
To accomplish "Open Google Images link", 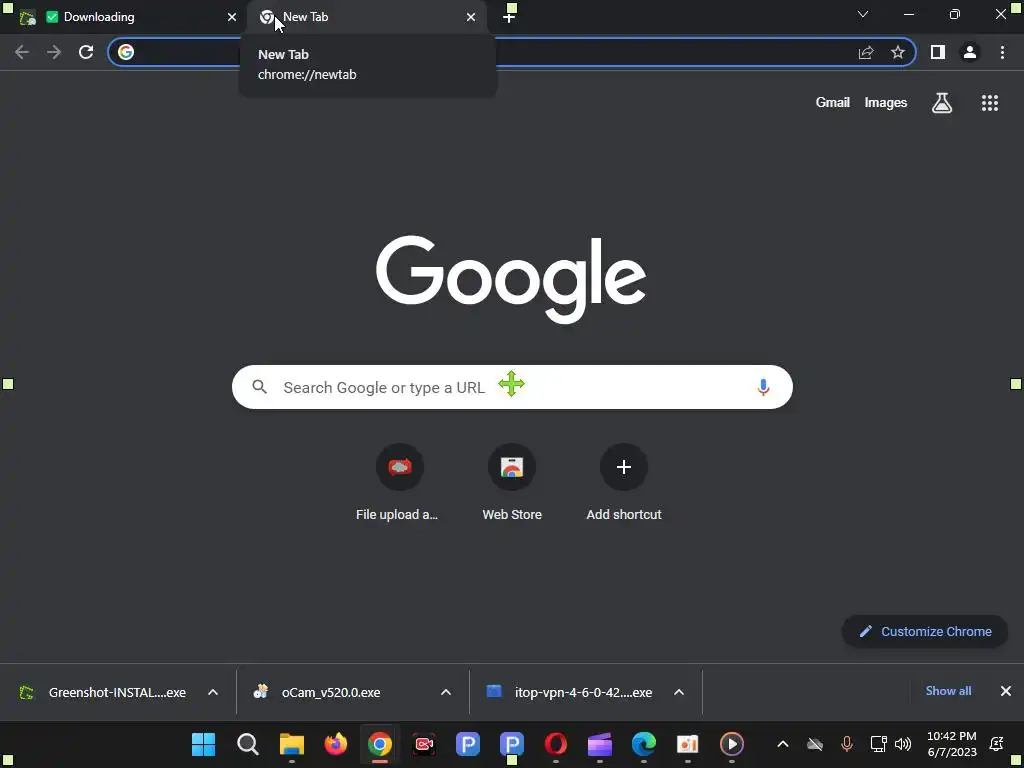I will pos(886,103).
